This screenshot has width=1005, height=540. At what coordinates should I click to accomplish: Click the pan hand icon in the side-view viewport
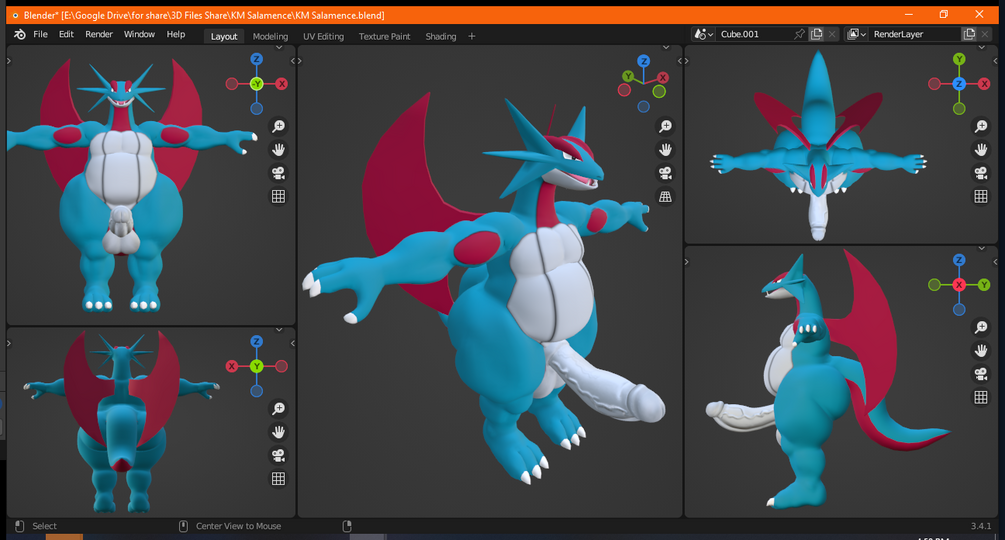tap(981, 350)
